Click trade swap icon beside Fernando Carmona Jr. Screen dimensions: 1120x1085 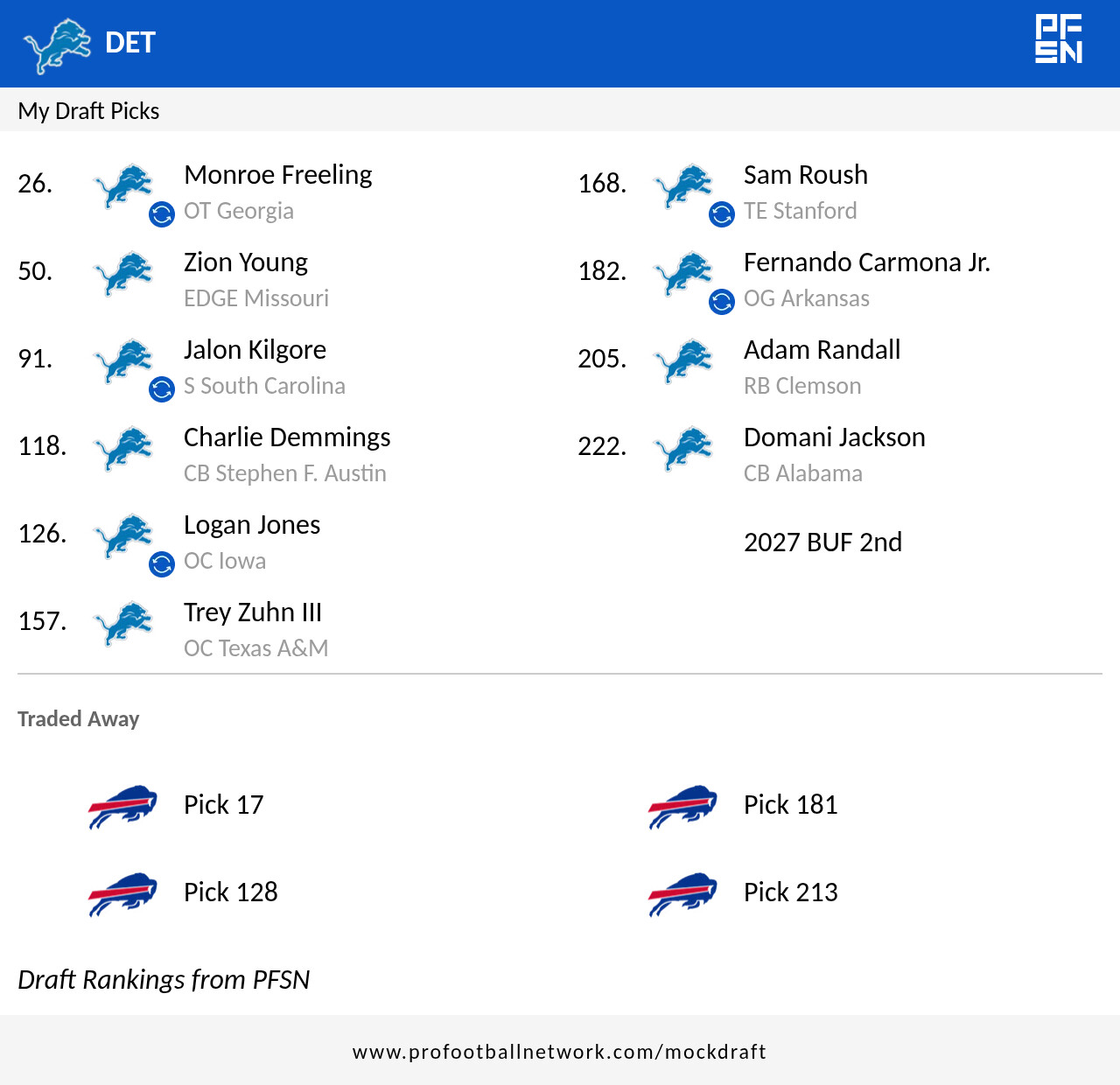pos(722,302)
